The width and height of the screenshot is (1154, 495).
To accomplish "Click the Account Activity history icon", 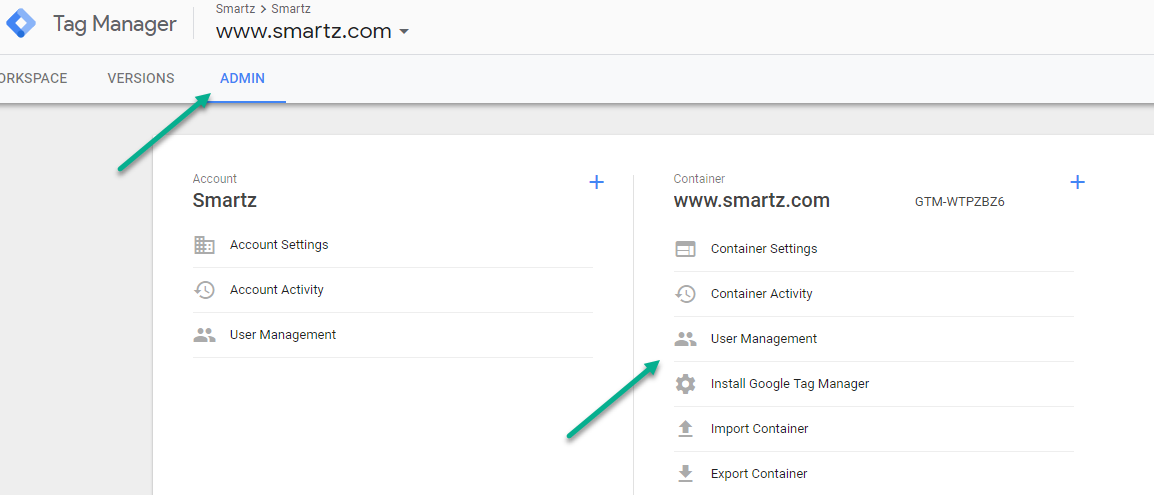I will (204, 290).
